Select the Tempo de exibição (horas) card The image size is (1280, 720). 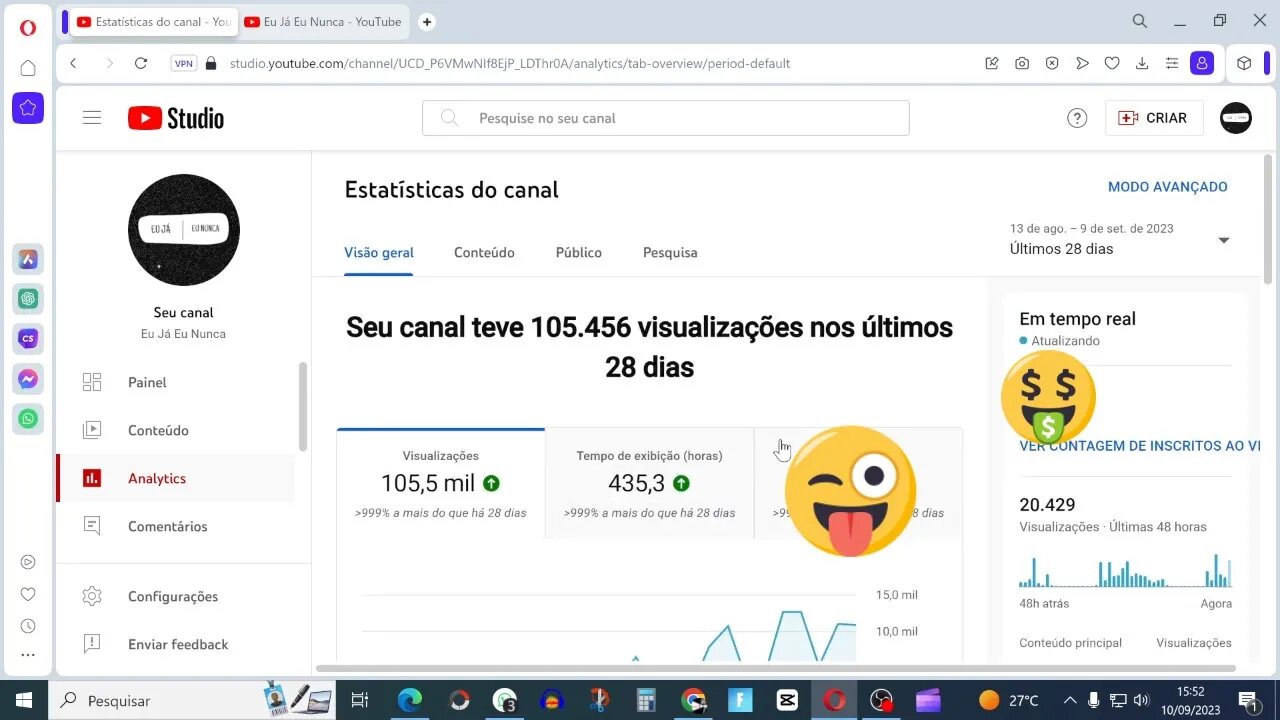pos(649,484)
